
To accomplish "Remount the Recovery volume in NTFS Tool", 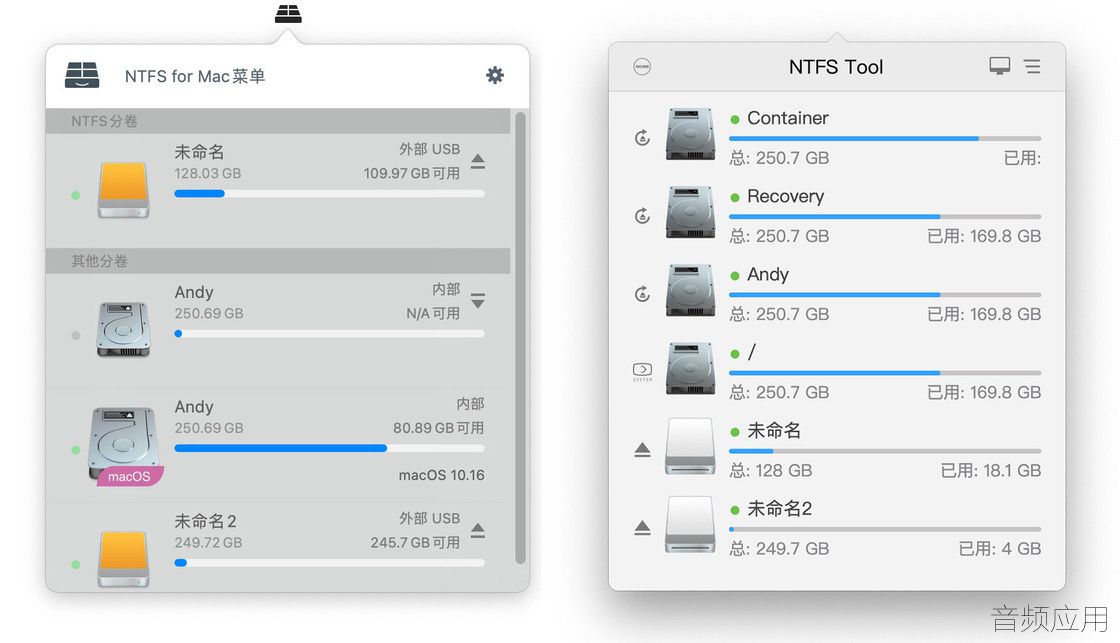I will point(642,216).
